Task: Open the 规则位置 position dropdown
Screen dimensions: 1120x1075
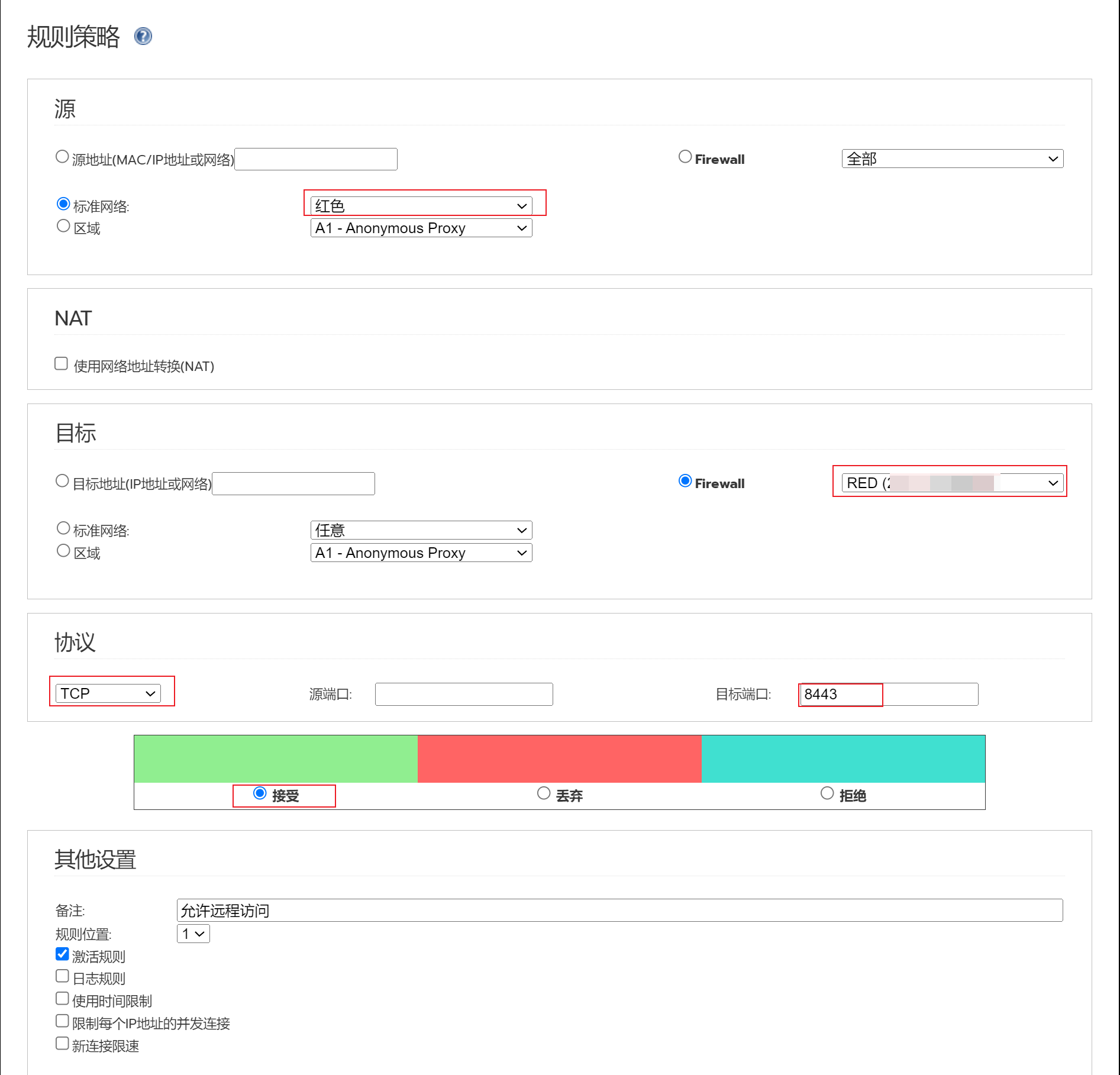Action: click(x=193, y=934)
